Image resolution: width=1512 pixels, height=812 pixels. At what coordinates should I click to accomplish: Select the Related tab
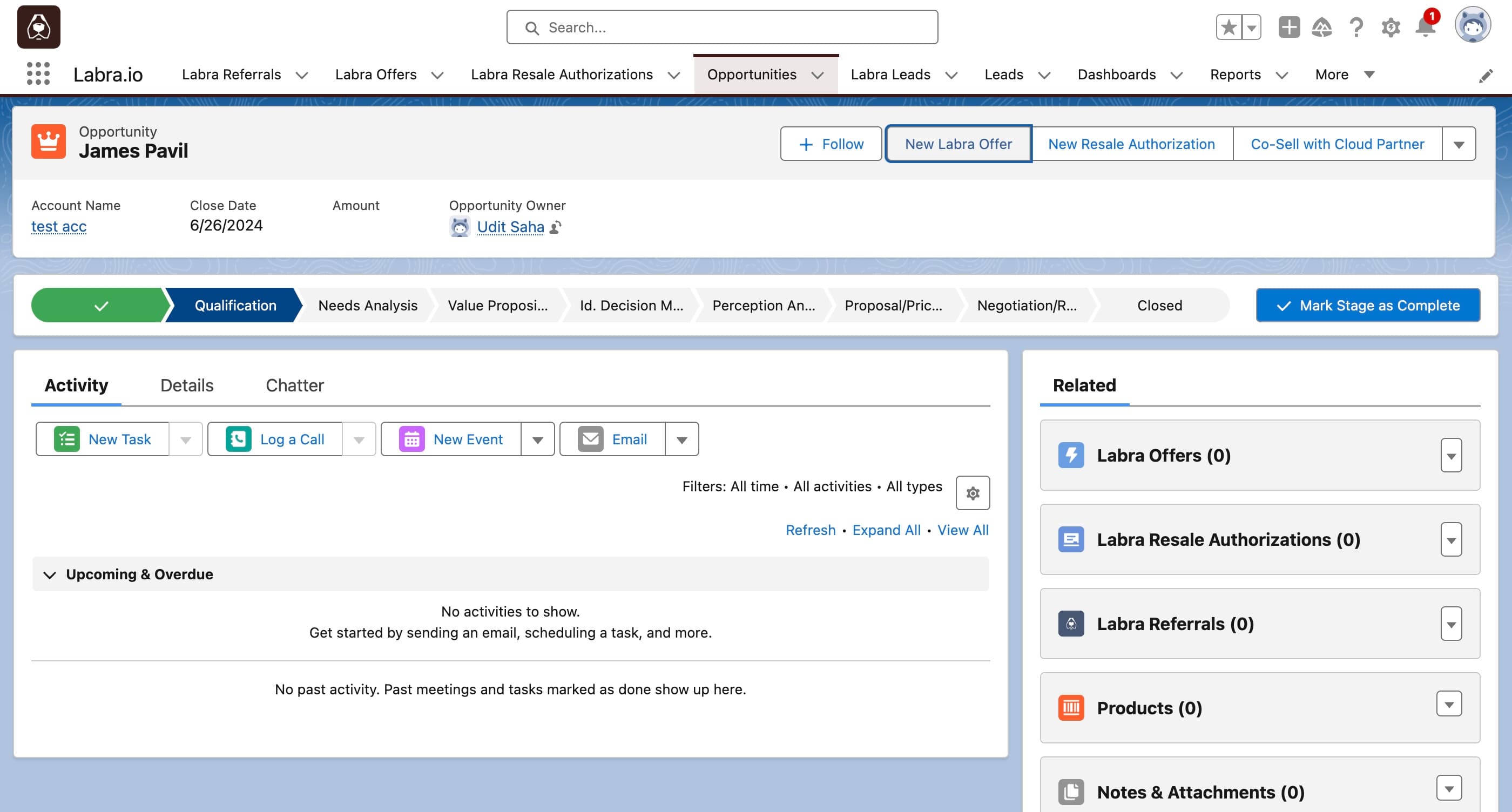pos(1084,385)
